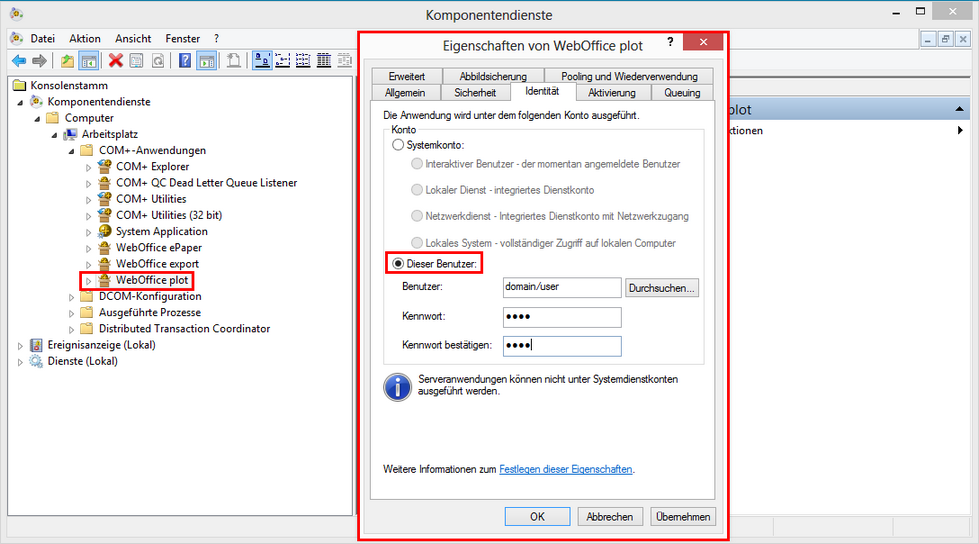Screen dimensions: 979x544
Task: Switch to large icons view in toolbar
Action: (x=262, y=61)
